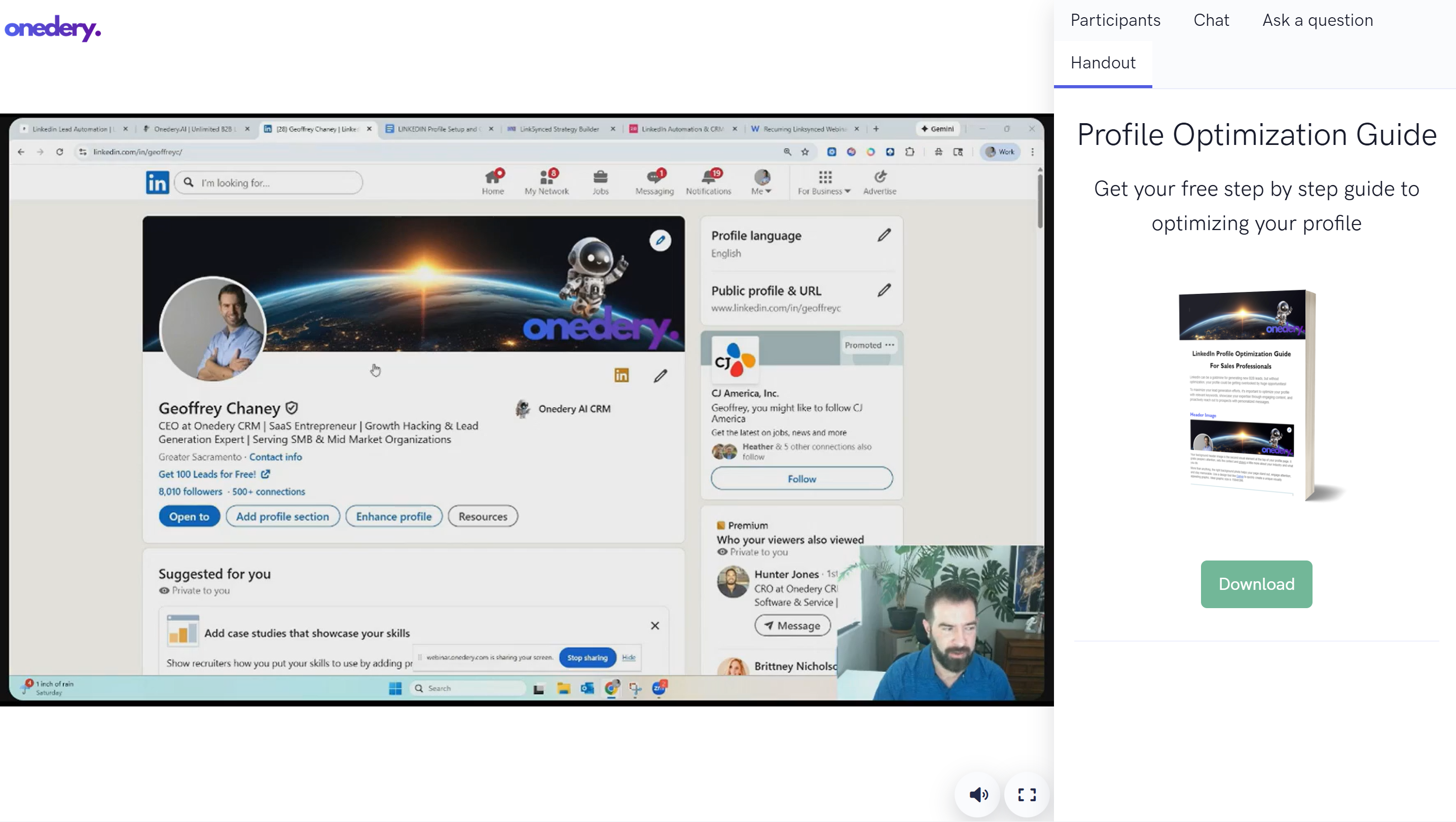Image resolution: width=1456 pixels, height=822 pixels.
Task: Click the LinkedIn logo in the shared screen
Action: click(157, 182)
